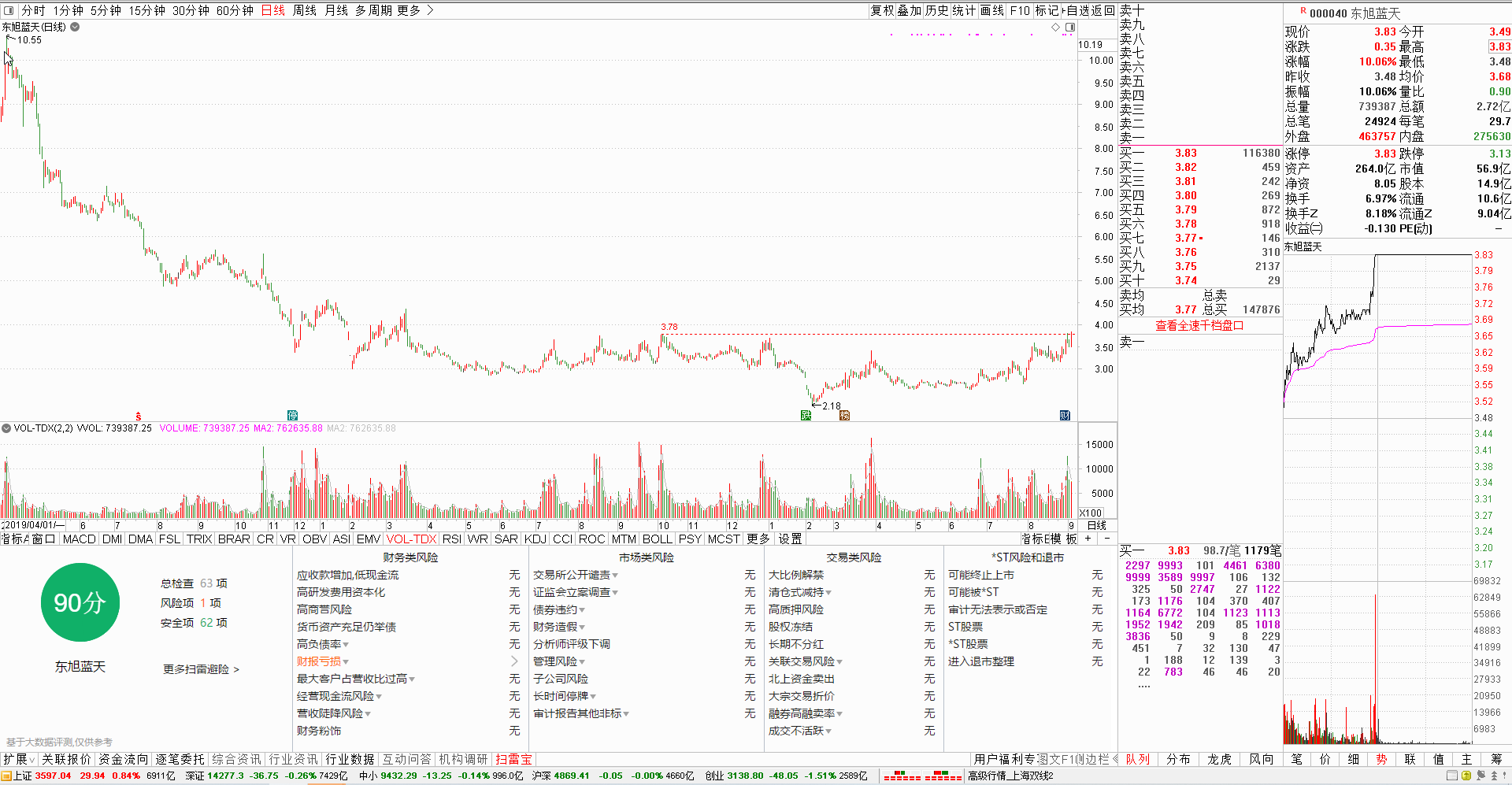Switch indicator to KDJ
1512x785 pixels.
[x=535, y=539]
